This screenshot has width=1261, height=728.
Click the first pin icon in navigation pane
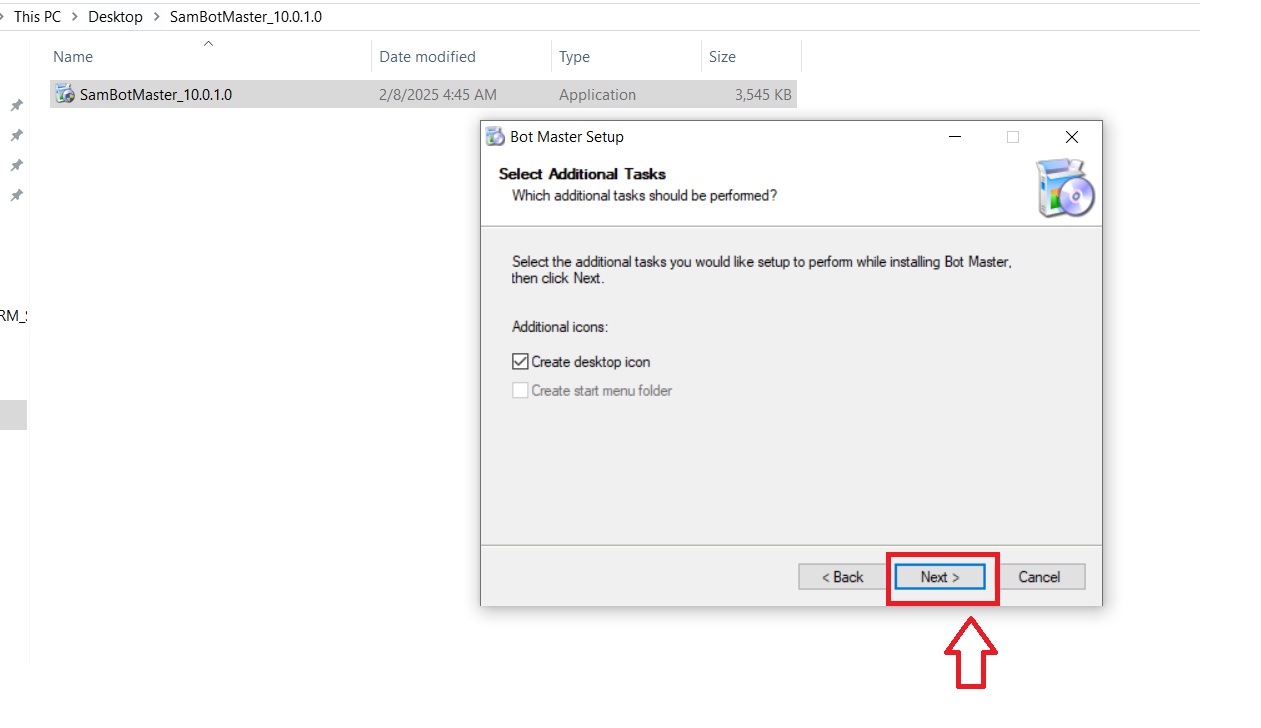[x=16, y=105]
